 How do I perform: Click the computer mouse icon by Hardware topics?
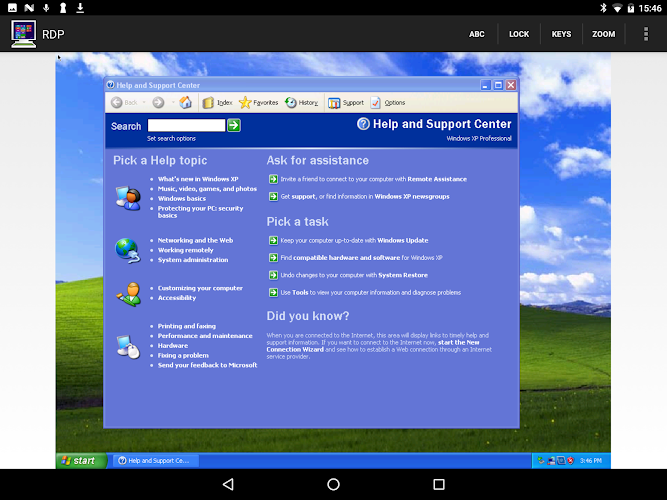coord(128,347)
